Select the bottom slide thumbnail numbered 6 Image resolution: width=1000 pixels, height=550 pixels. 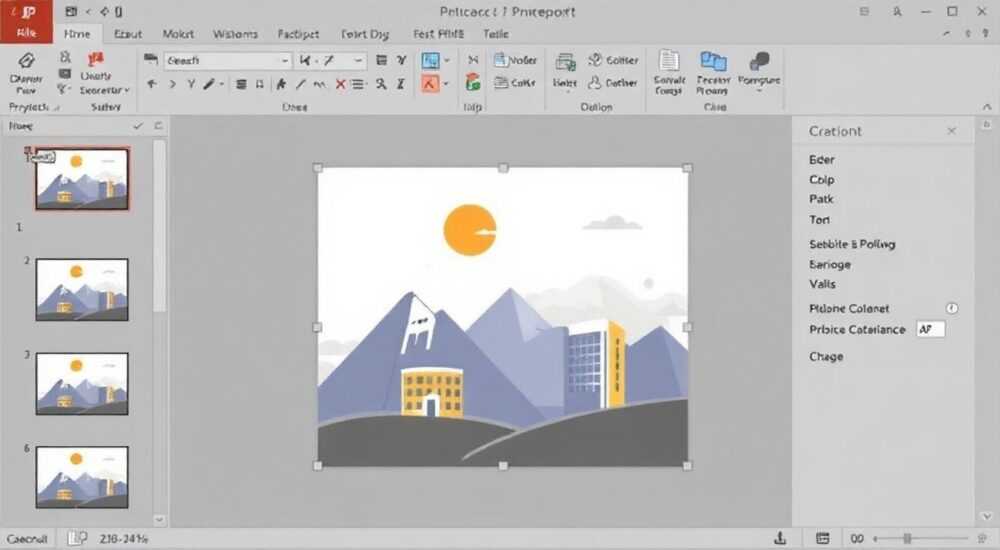[x=82, y=477]
